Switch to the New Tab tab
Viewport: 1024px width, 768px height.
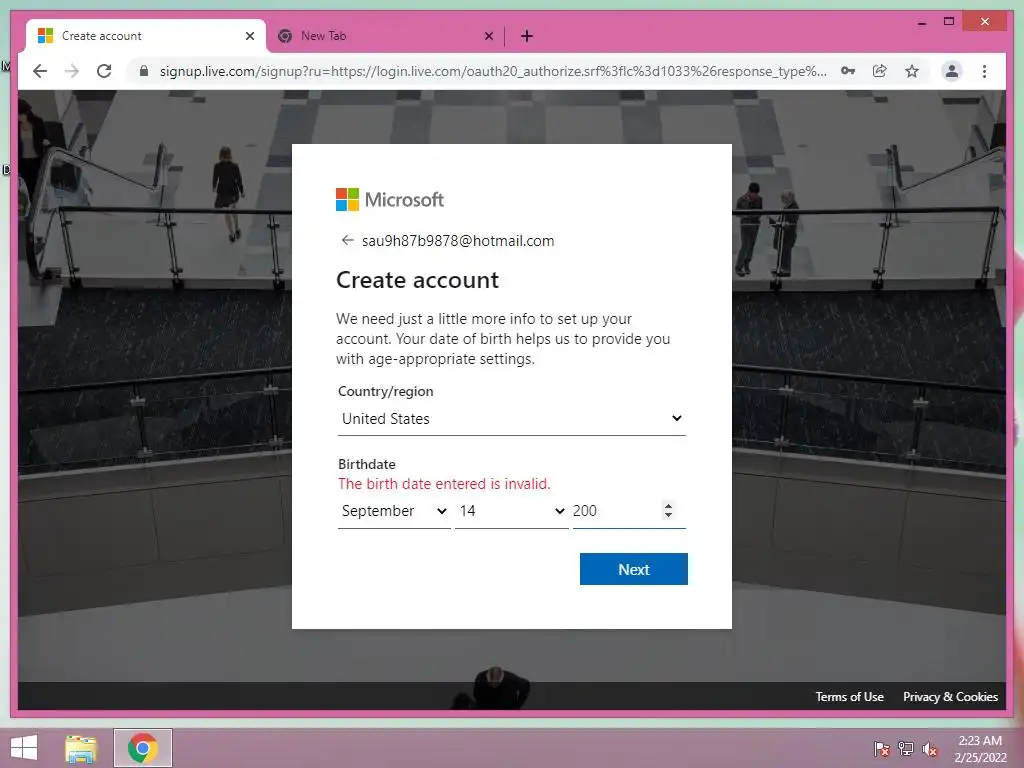(x=385, y=36)
